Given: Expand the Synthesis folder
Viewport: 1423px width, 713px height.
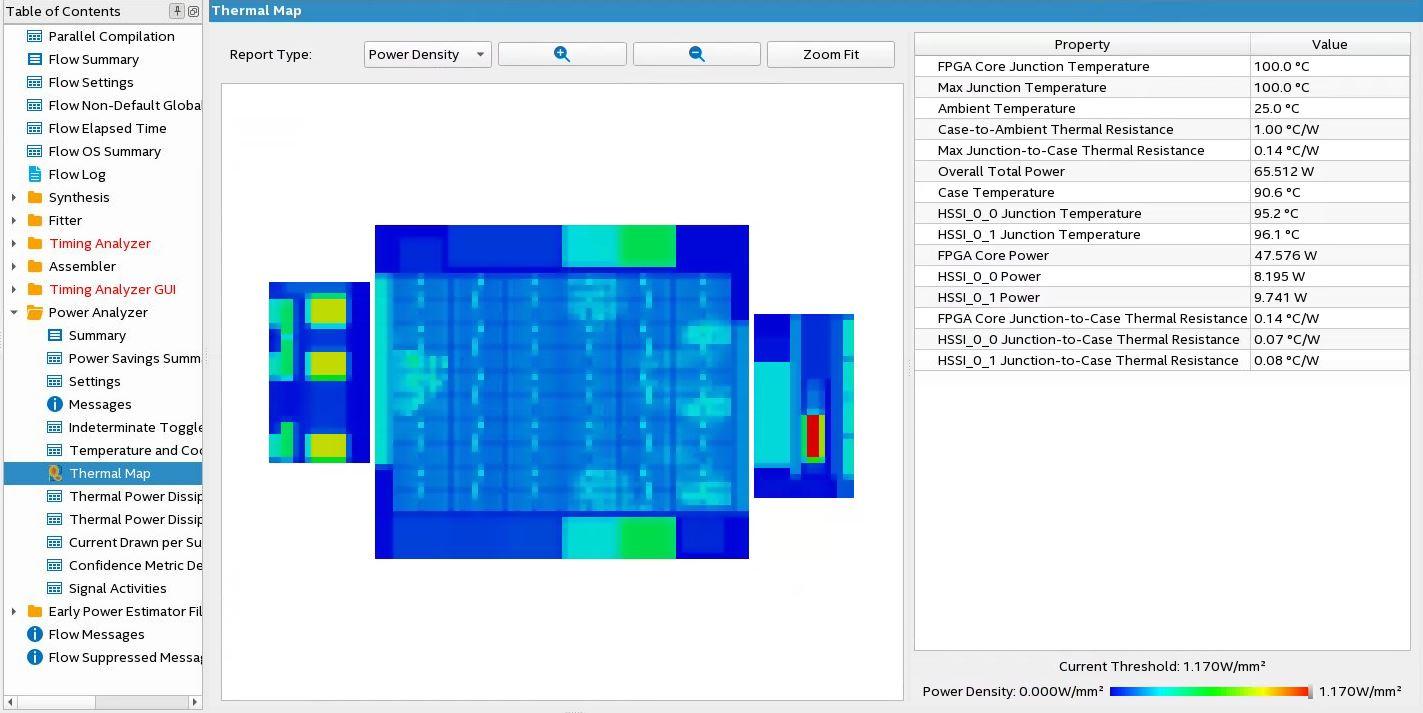Looking at the screenshot, I should [14, 197].
